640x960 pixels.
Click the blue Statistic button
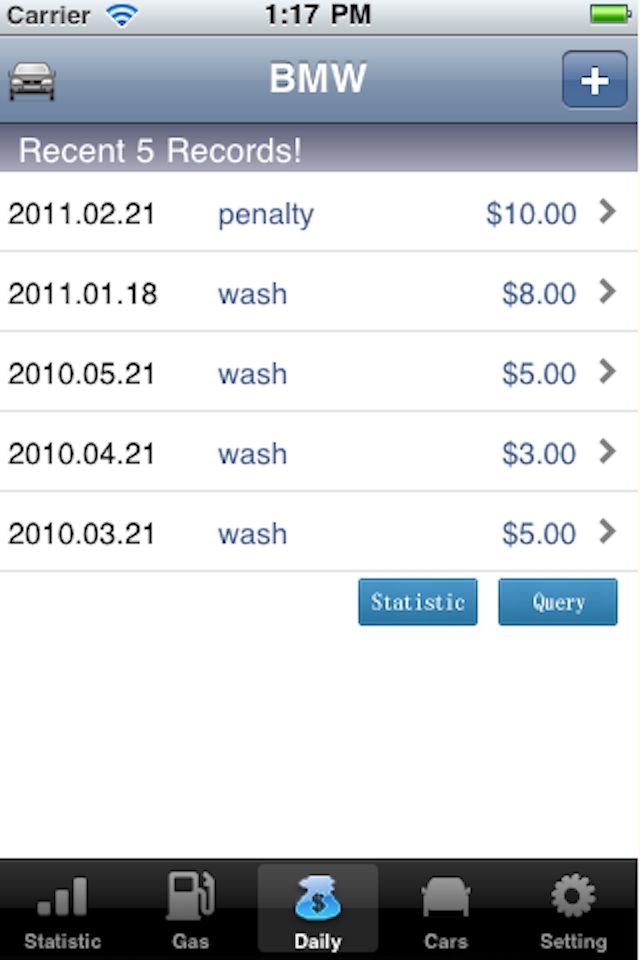(418, 602)
